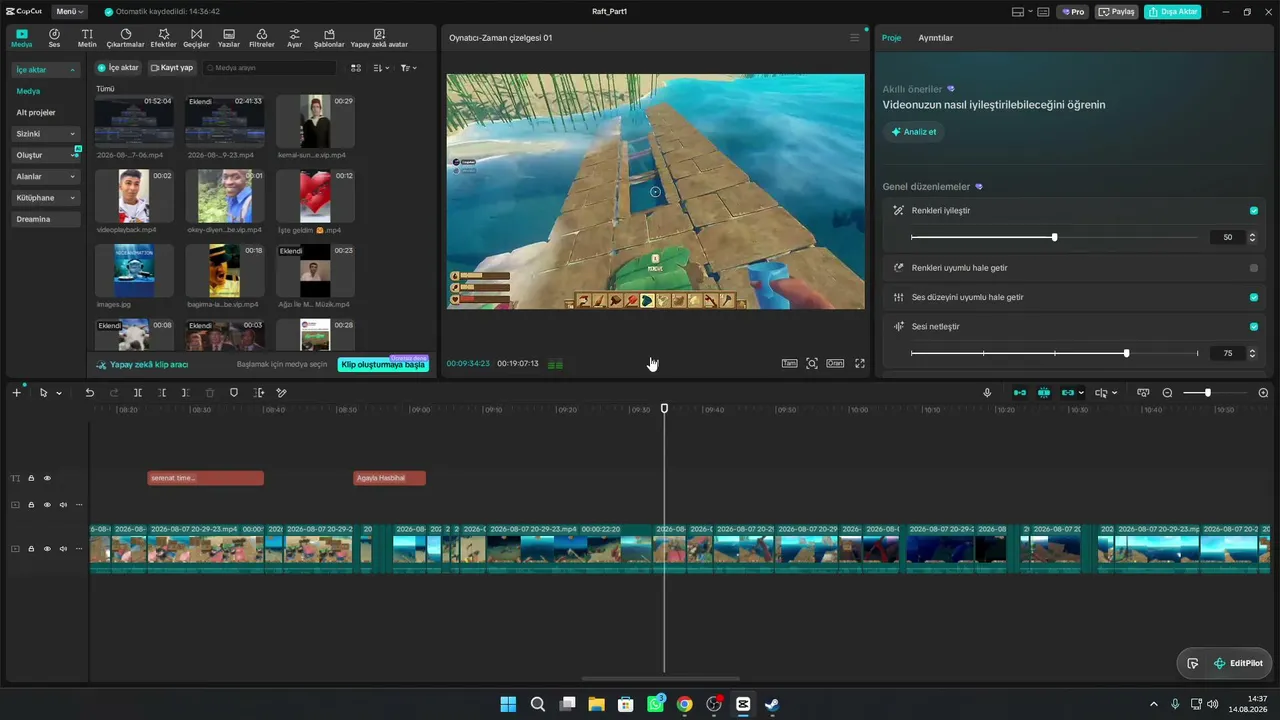Image resolution: width=1280 pixels, height=720 pixels.
Task: Click the microphone voiceover record icon
Action: pos(987,393)
